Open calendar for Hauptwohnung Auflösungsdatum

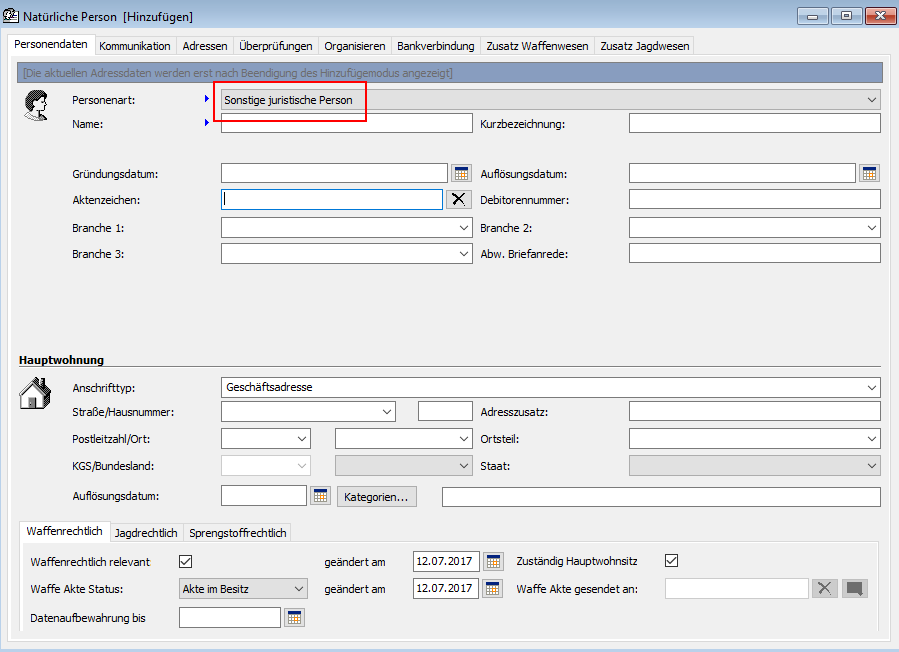coord(320,496)
